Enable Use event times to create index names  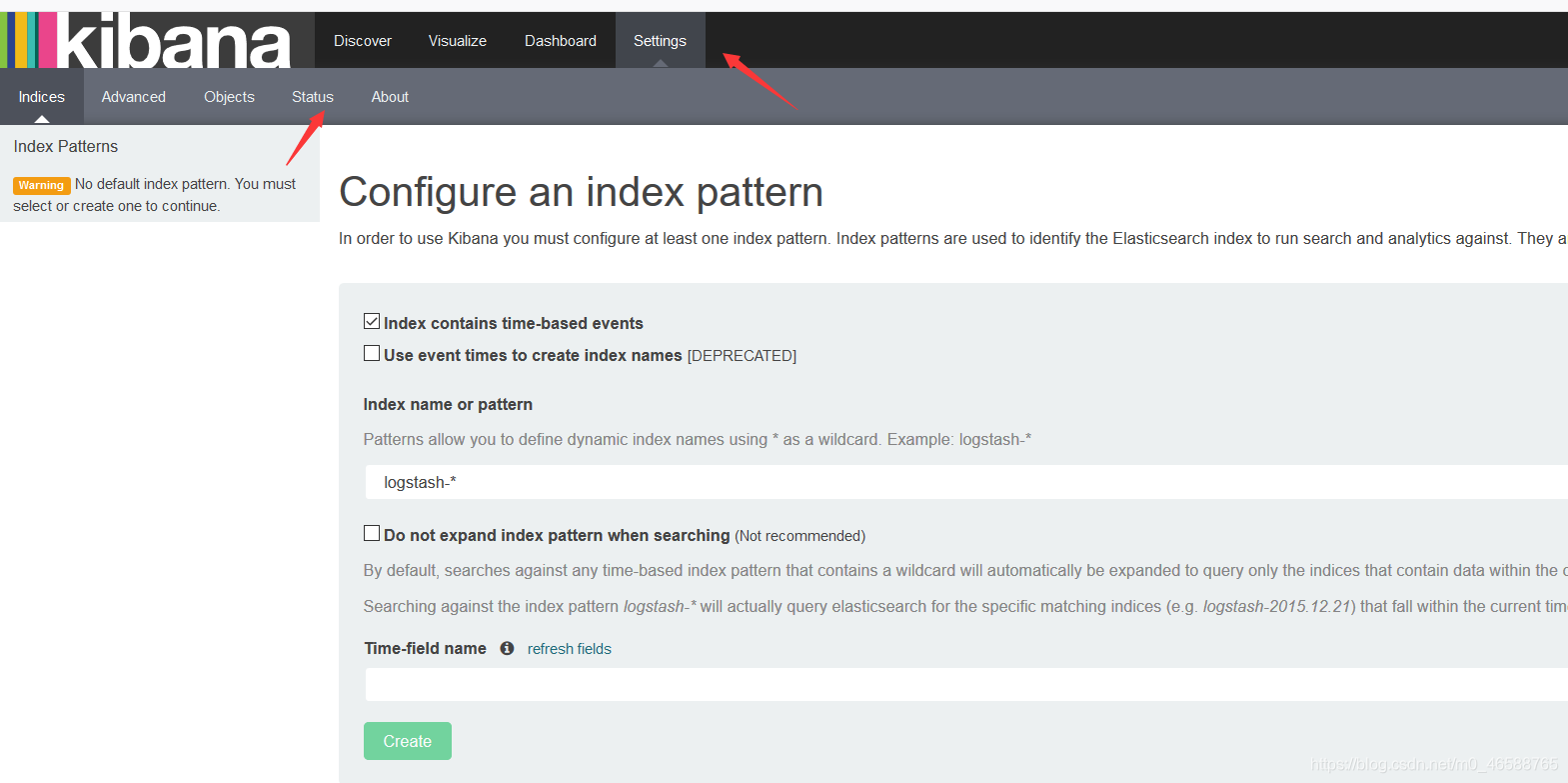pos(372,353)
